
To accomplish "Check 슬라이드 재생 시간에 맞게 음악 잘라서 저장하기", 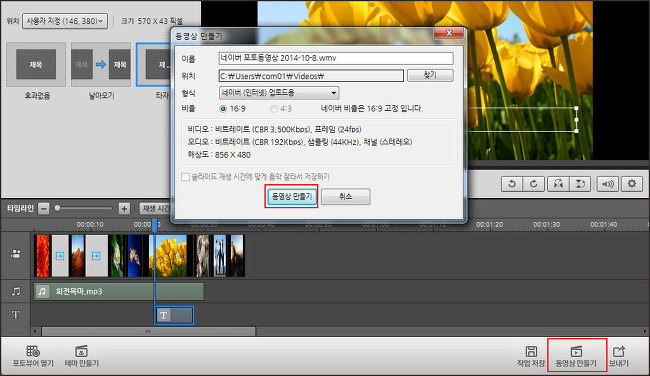I will 185,177.
